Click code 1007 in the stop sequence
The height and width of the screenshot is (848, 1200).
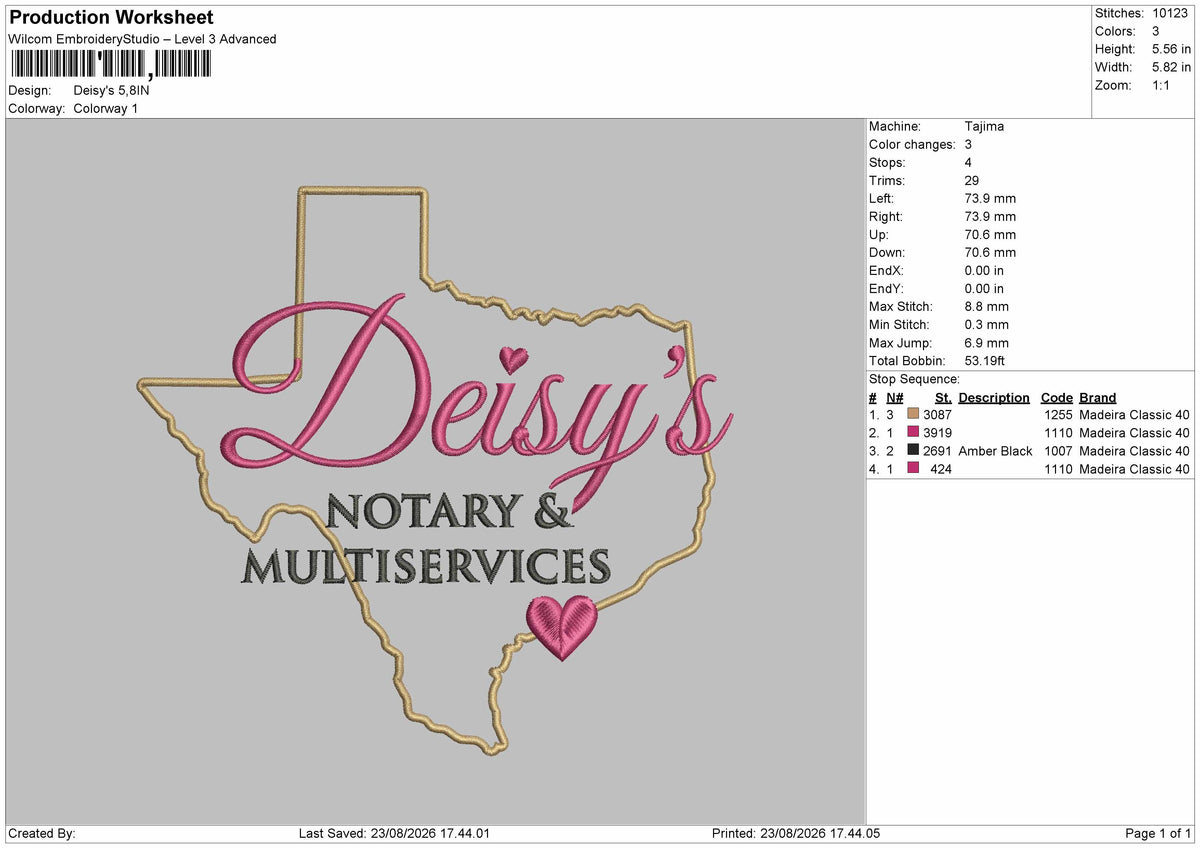coord(1058,450)
